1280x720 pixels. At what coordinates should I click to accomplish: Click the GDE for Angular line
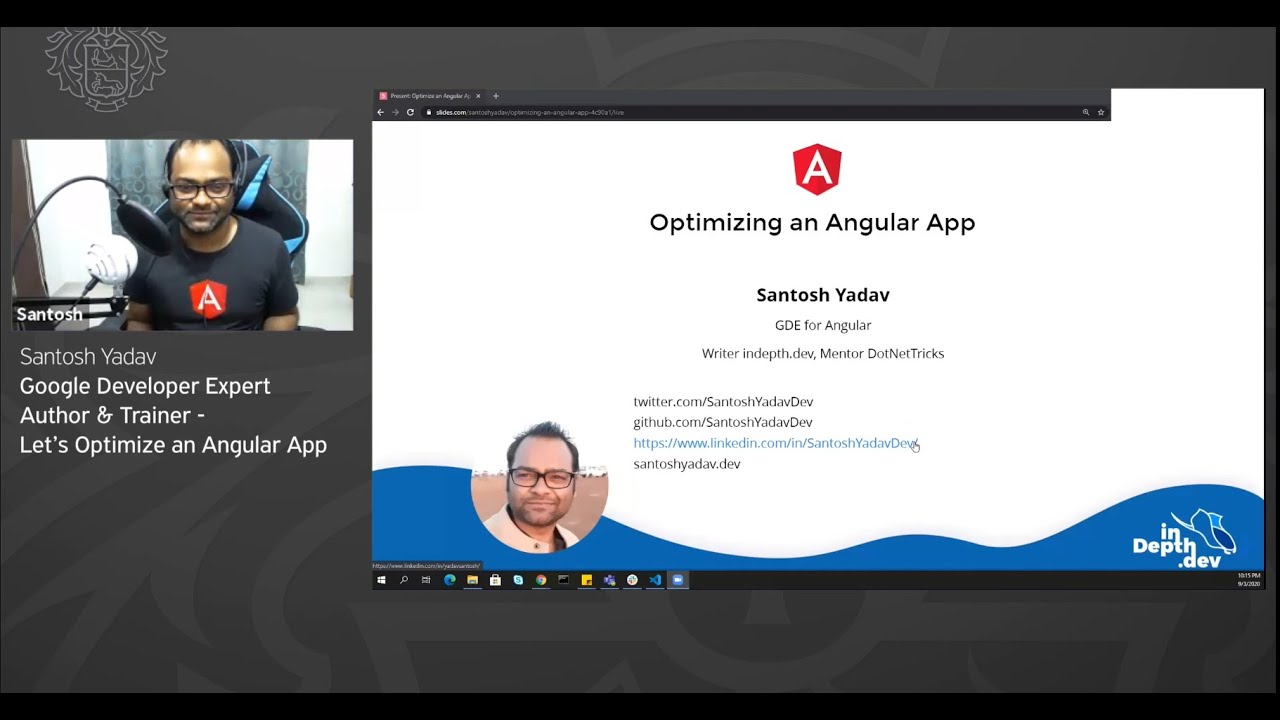coord(823,325)
